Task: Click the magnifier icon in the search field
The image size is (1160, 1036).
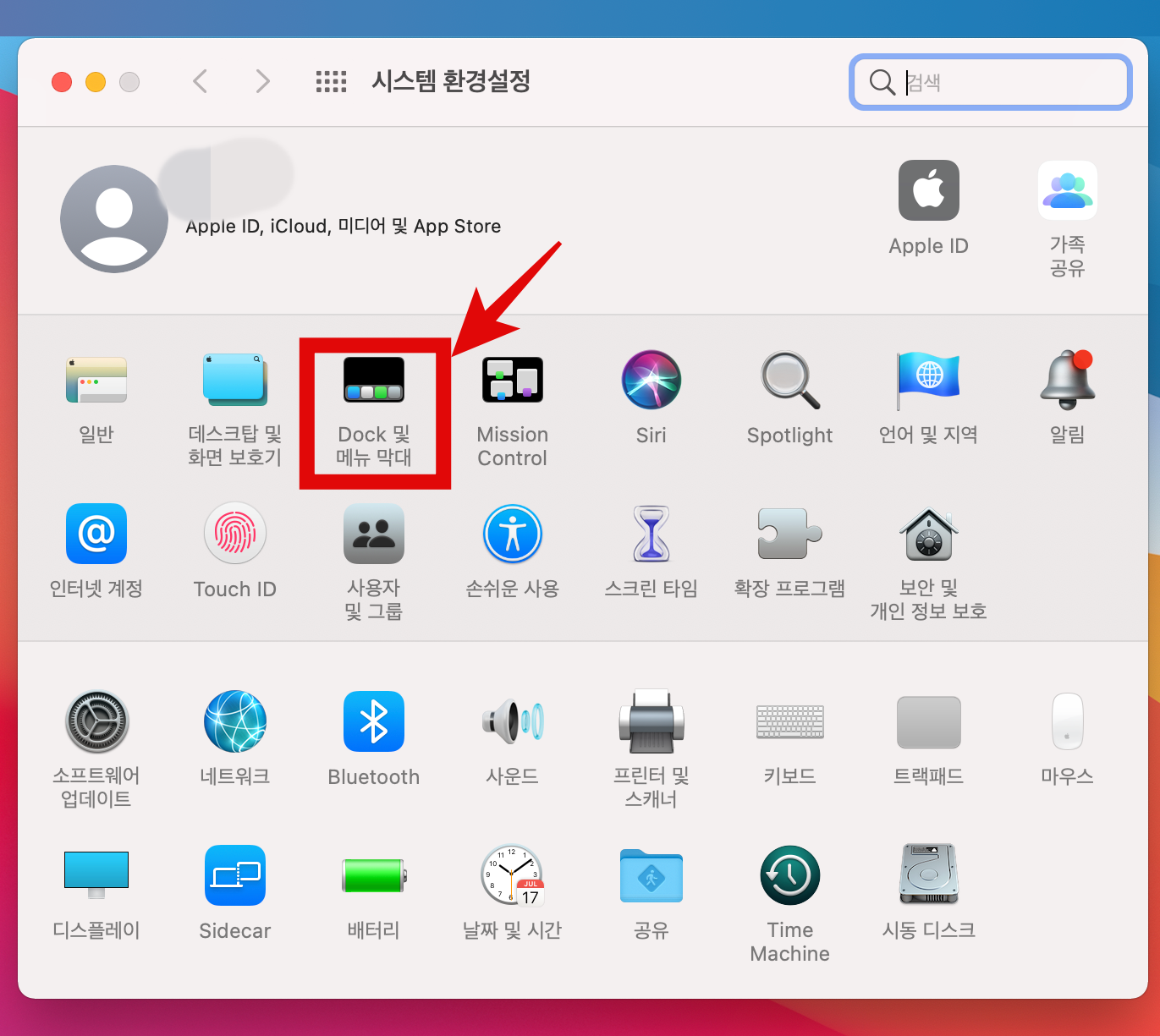Action: tap(882, 82)
